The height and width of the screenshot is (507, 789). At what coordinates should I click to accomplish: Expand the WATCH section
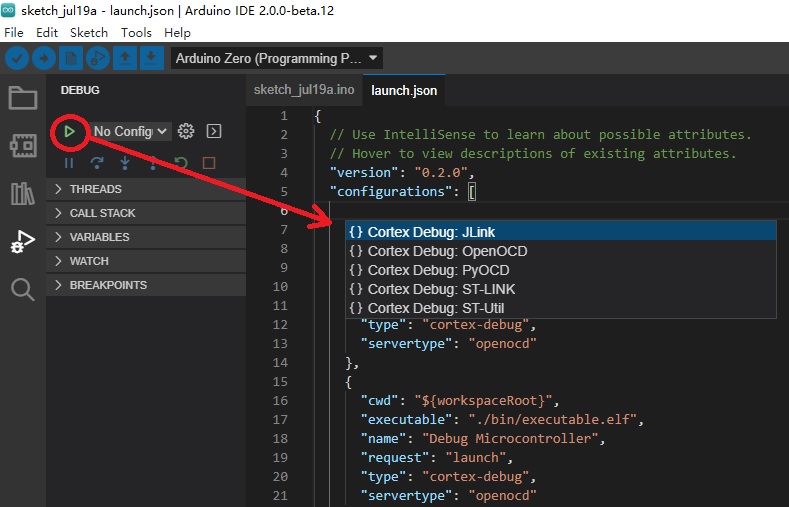(x=146, y=261)
